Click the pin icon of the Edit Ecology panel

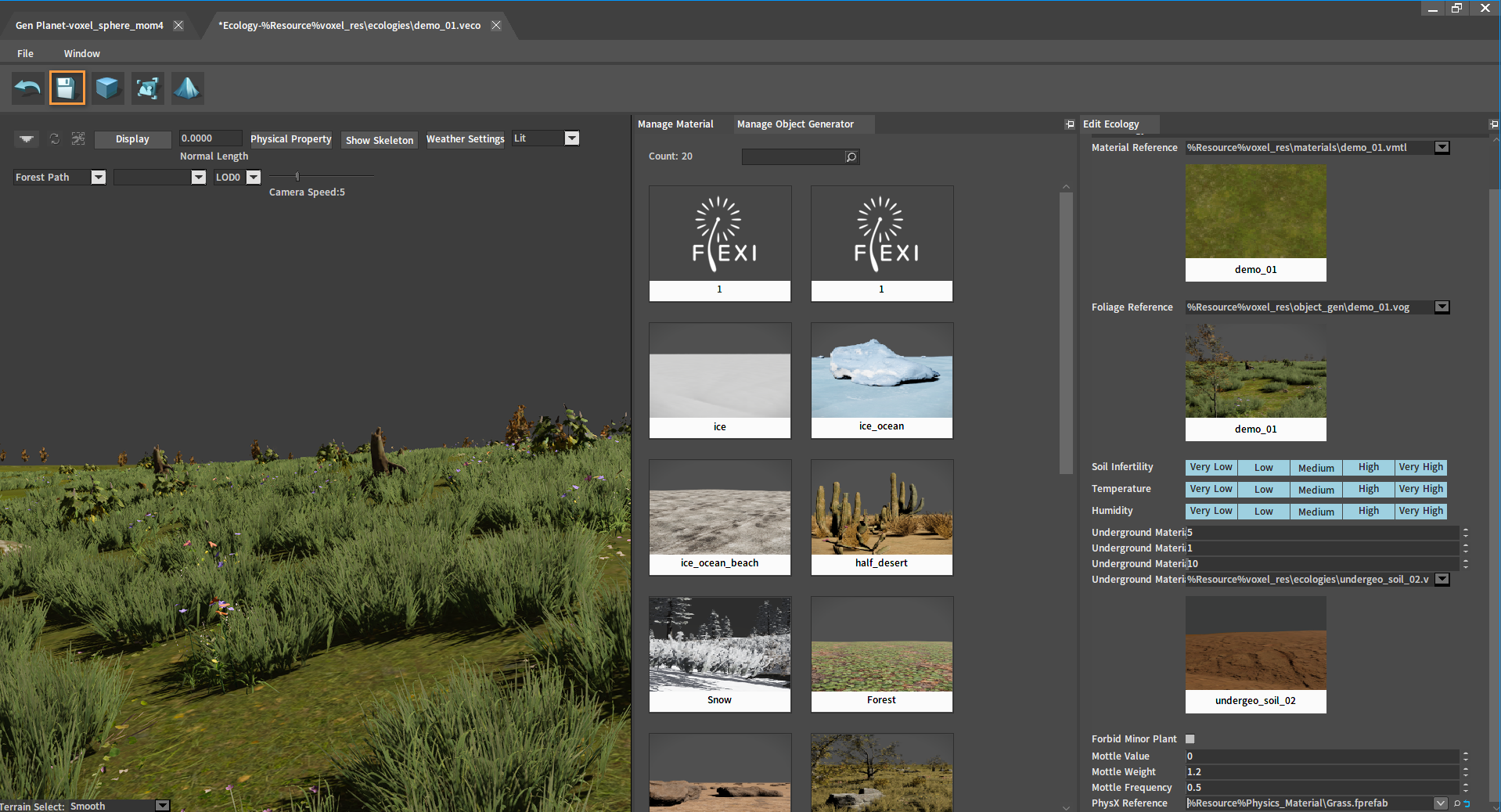(x=1494, y=124)
